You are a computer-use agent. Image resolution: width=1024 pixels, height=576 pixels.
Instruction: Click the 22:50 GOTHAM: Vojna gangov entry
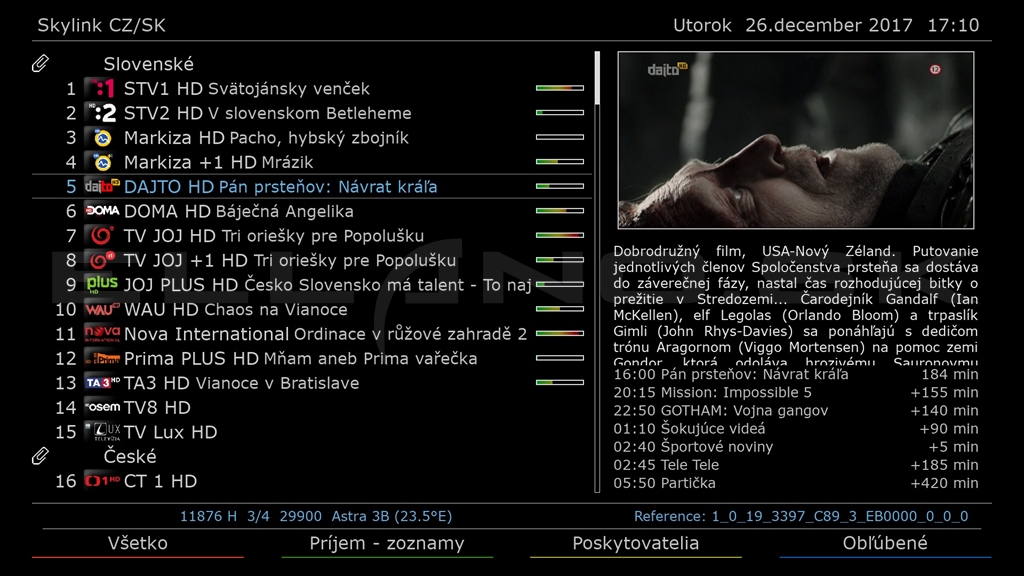coord(795,411)
